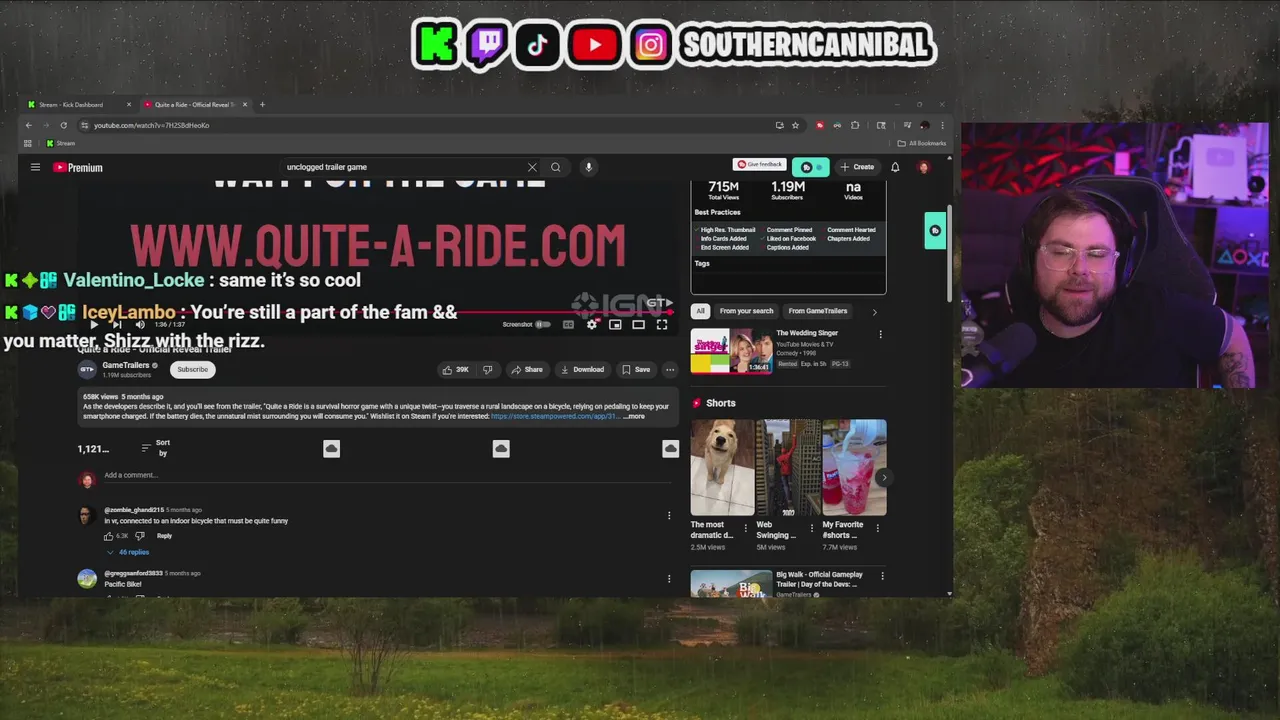This screenshot has width=1280, height=720.
Task: Select From GameTrailers chip
Action: pyautogui.click(x=818, y=311)
